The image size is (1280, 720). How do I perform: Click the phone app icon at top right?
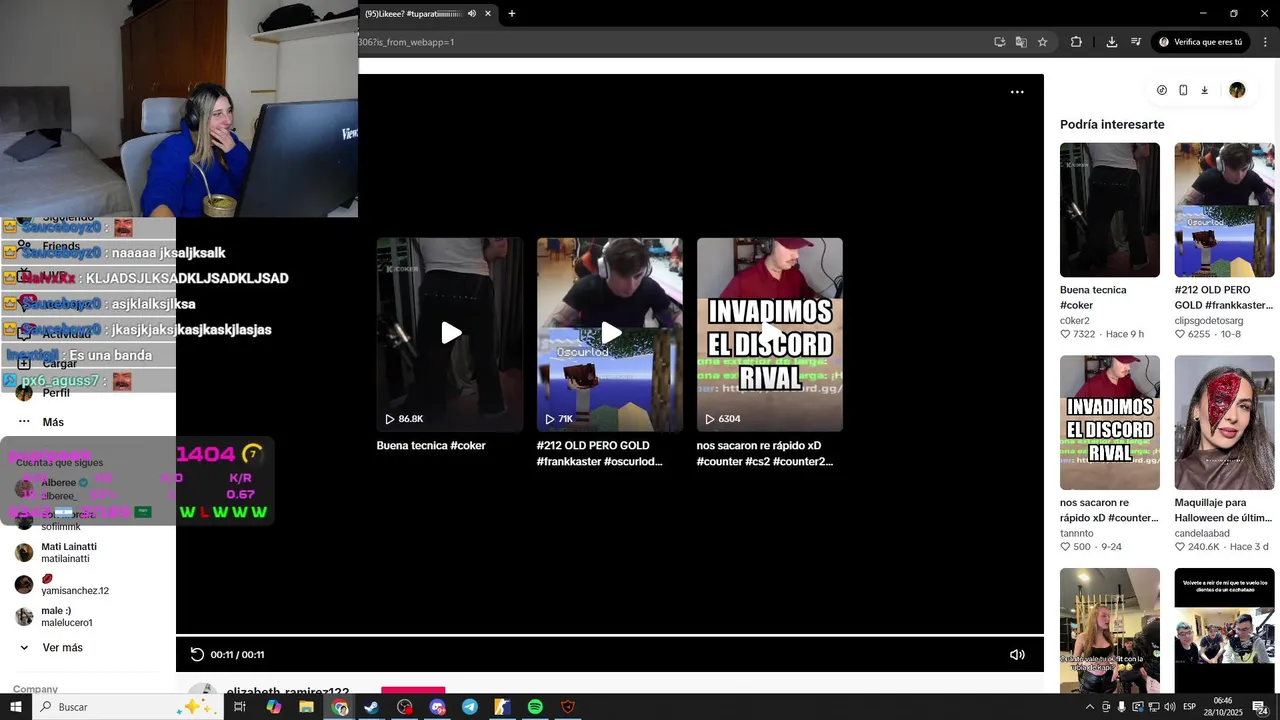pyautogui.click(x=1183, y=90)
